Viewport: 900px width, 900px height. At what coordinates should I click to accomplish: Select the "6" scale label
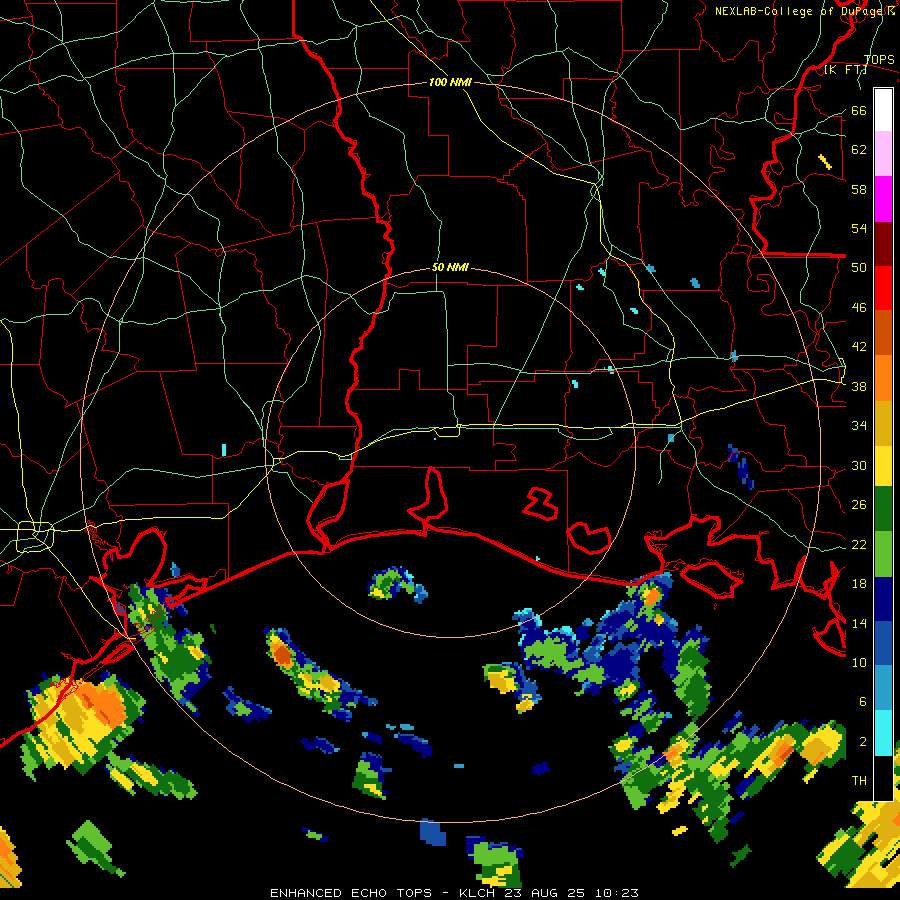tap(863, 702)
